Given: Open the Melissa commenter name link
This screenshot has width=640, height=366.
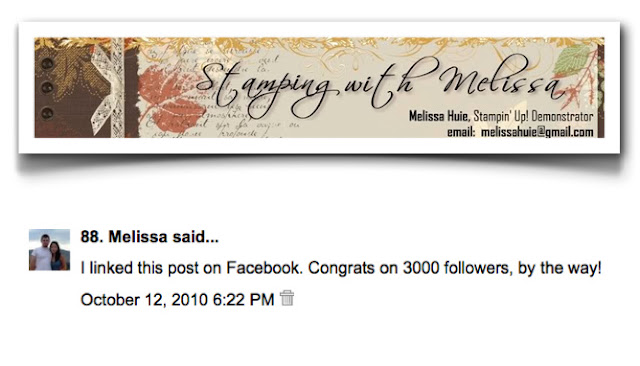Looking at the screenshot, I should [138, 237].
